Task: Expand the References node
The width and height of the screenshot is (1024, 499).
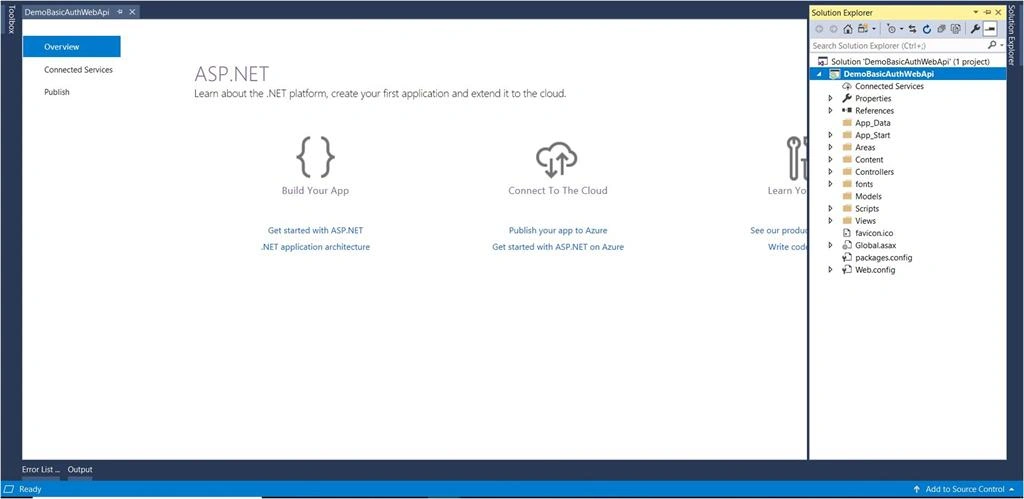Action: [831, 111]
